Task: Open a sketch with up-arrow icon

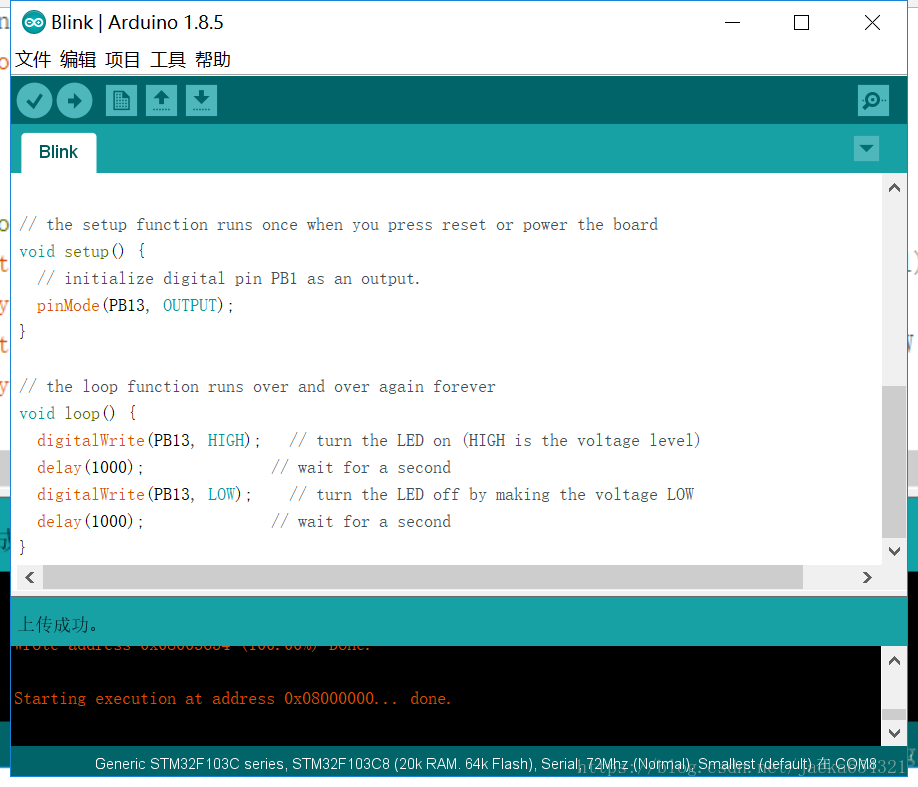Action: [162, 101]
